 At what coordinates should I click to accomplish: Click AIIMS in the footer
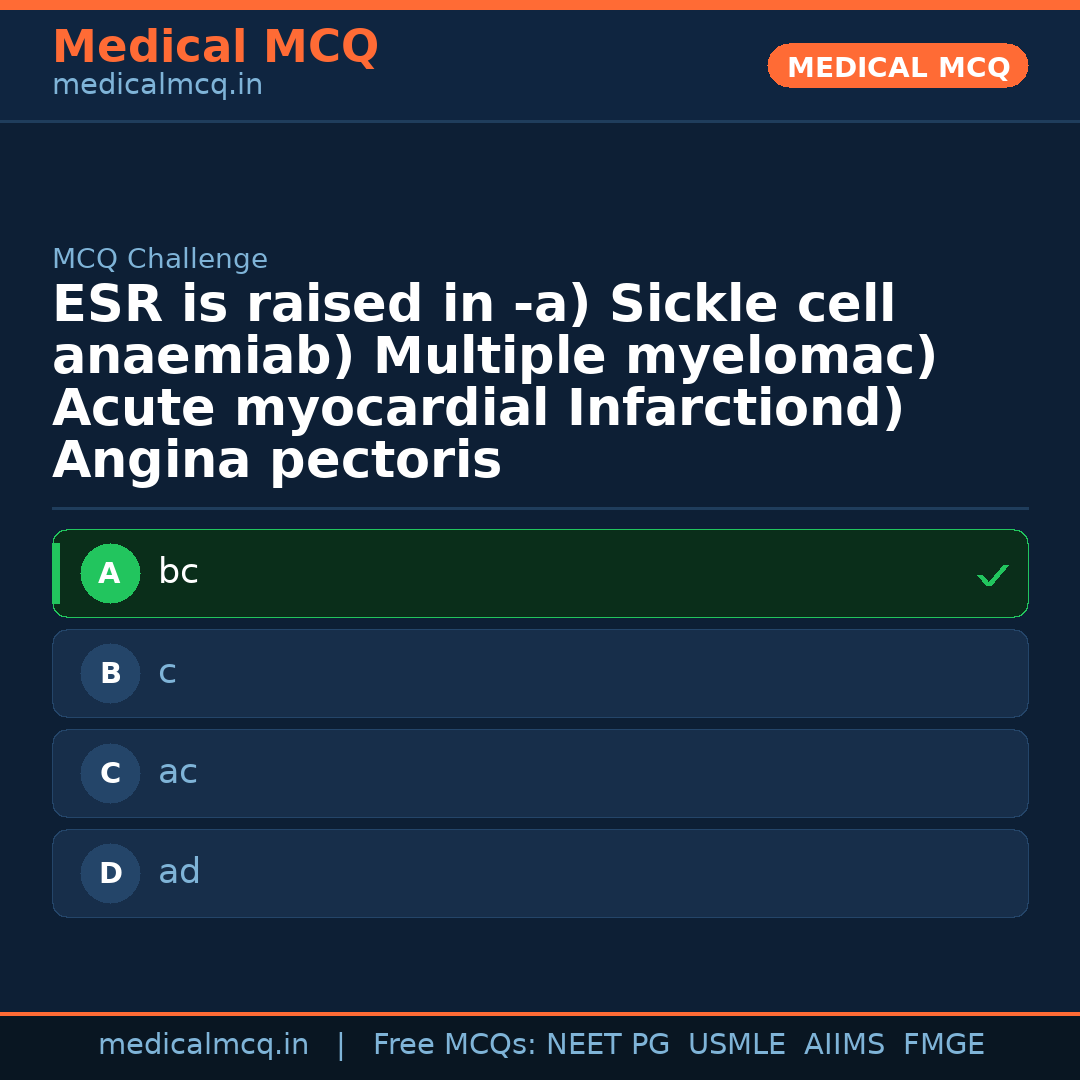coord(844,1045)
